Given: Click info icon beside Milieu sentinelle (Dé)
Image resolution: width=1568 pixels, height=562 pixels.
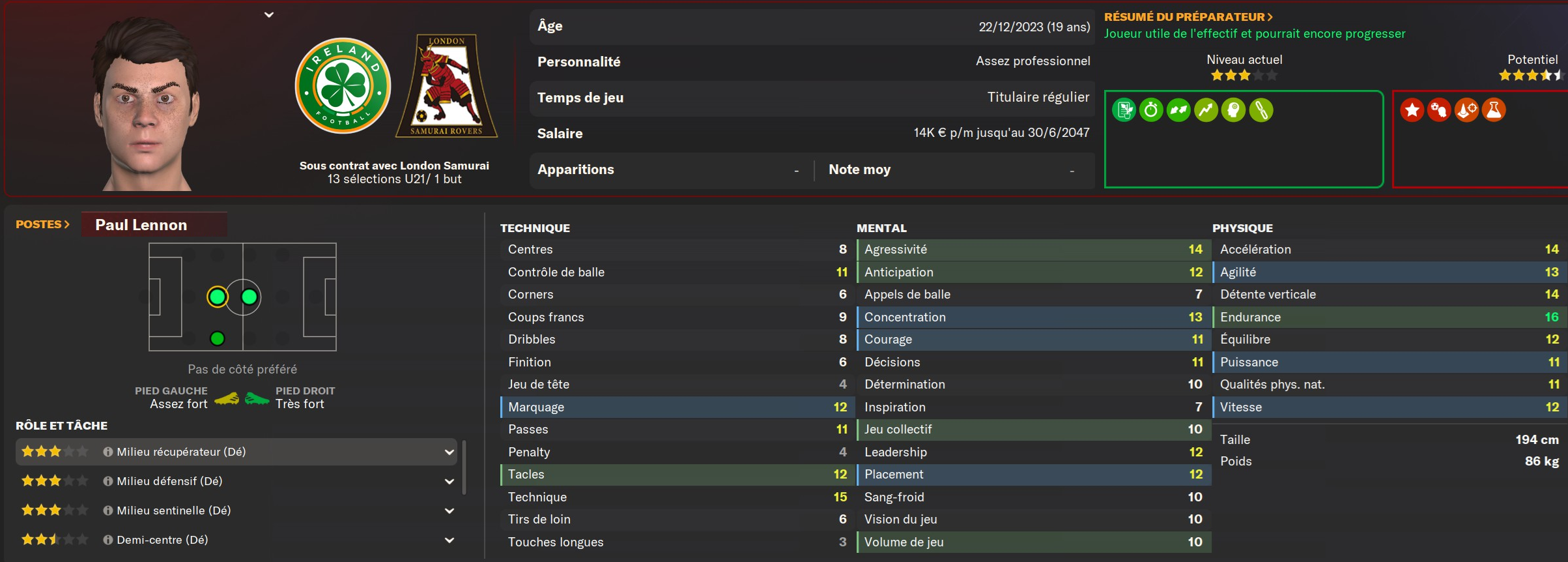Looking at the screenshot, I should coord(108,510).
